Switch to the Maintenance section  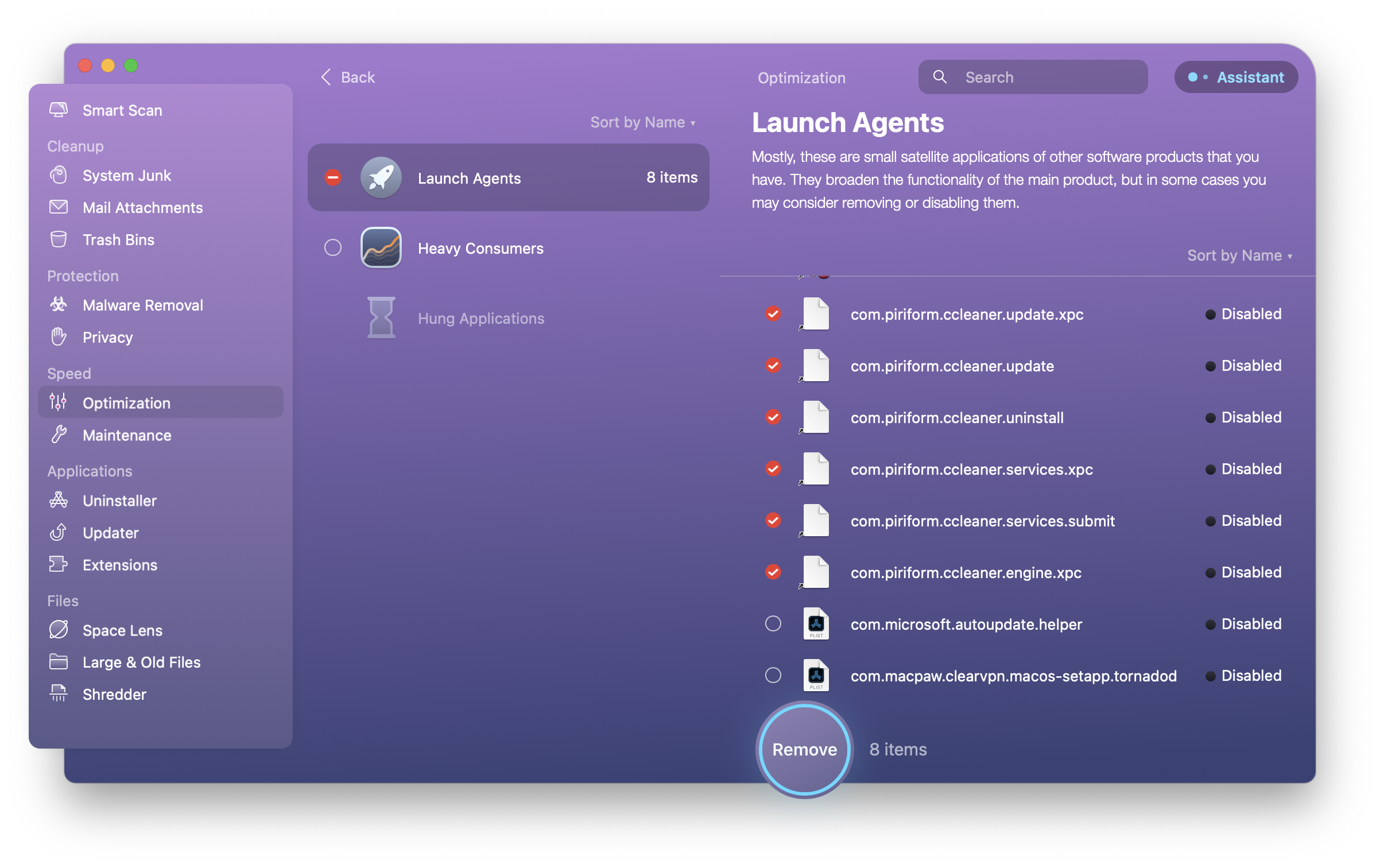click(x=126, y=435)
